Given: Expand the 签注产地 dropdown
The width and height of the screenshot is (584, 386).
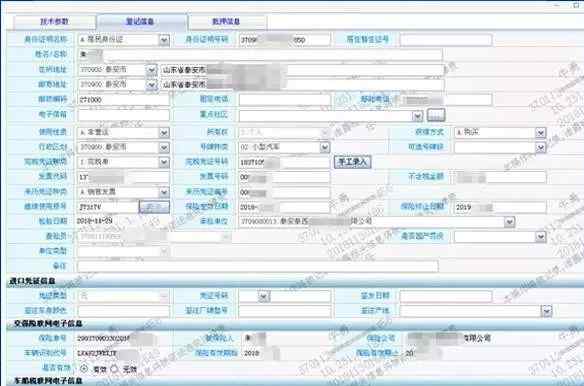Looking at the screenshot, I should [x=546, y=311].
